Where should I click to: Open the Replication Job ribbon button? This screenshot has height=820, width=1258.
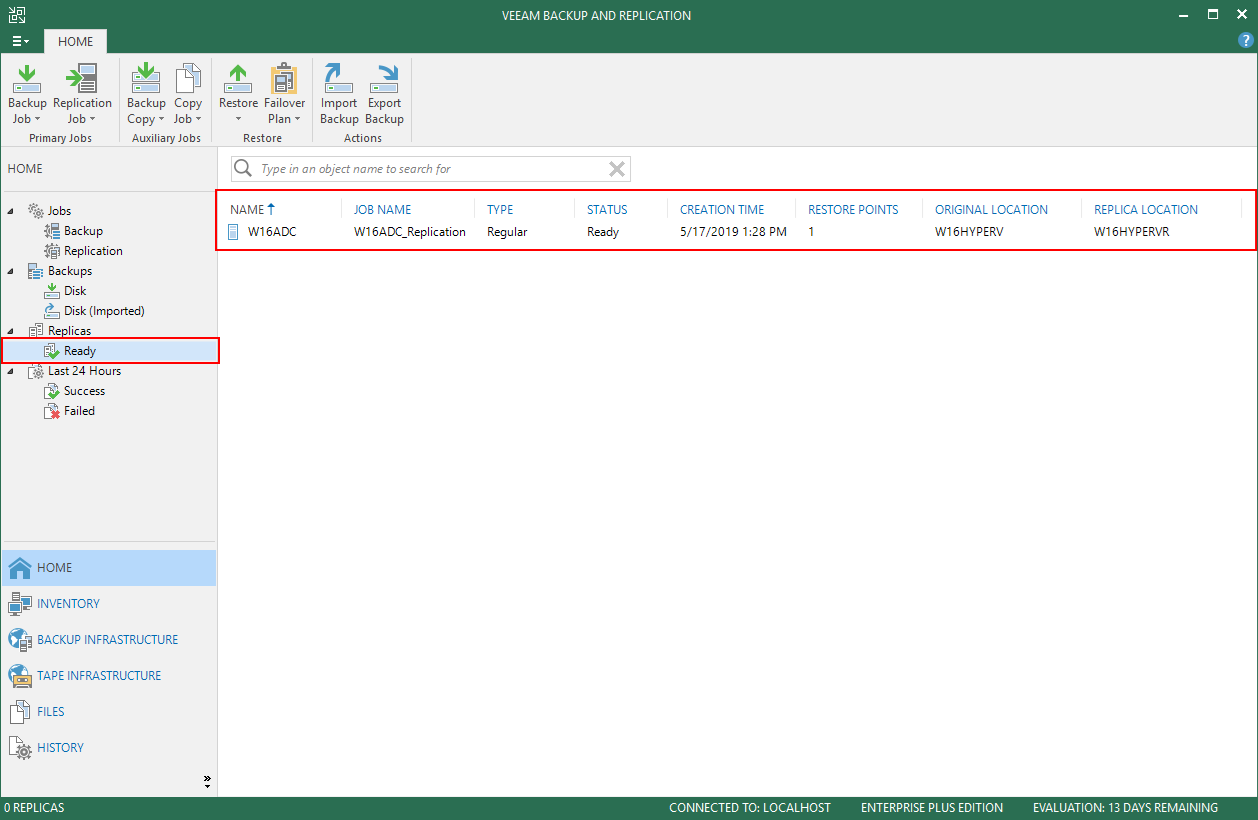point(82,94)
